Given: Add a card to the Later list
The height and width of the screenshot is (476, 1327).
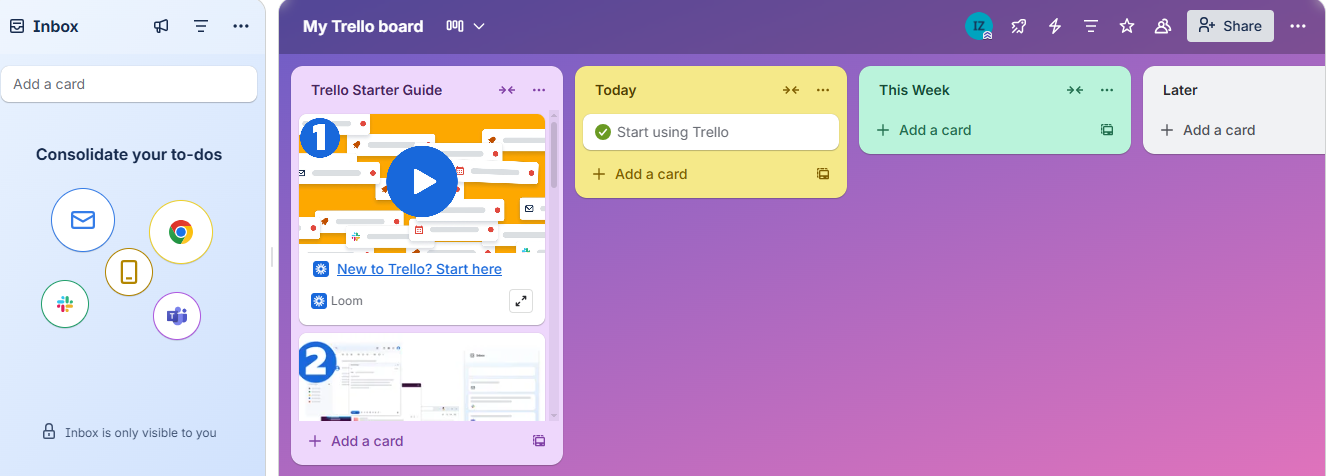Looking at the screenshot, I should coord(1209,130).
